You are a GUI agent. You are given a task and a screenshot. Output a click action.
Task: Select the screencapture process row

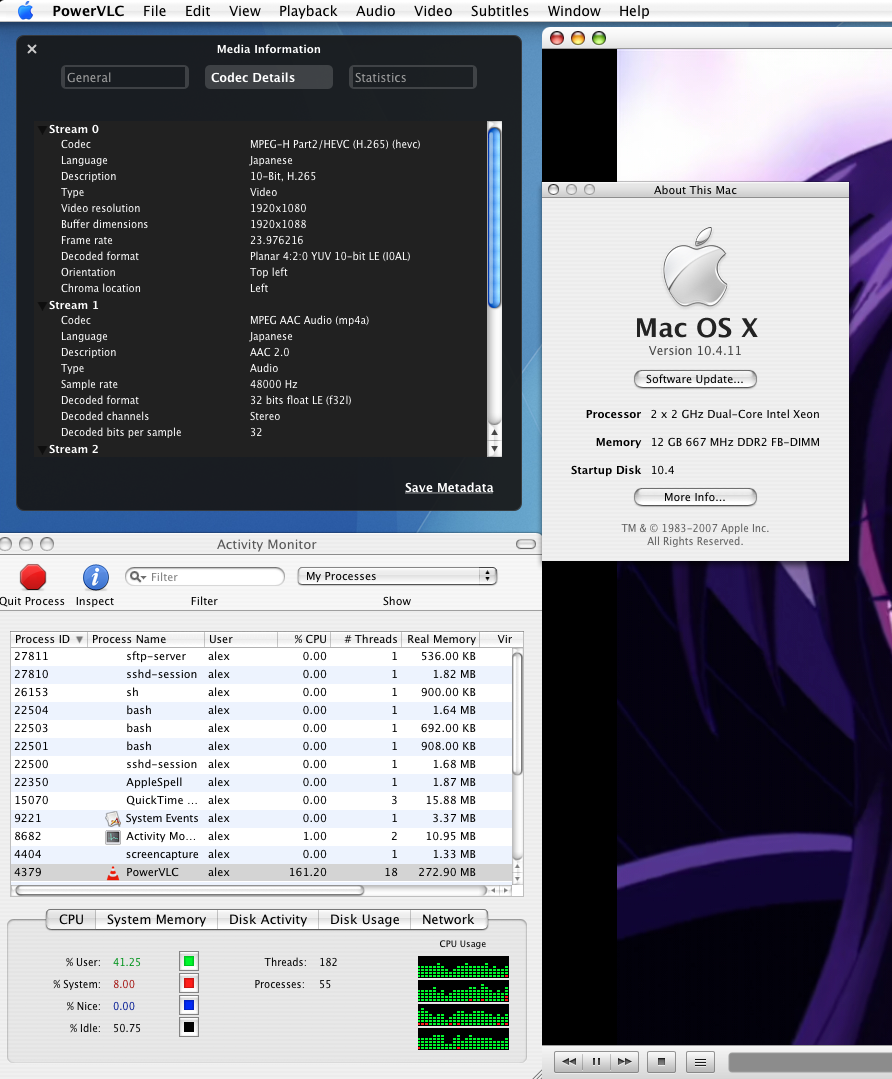click(262, 854)
